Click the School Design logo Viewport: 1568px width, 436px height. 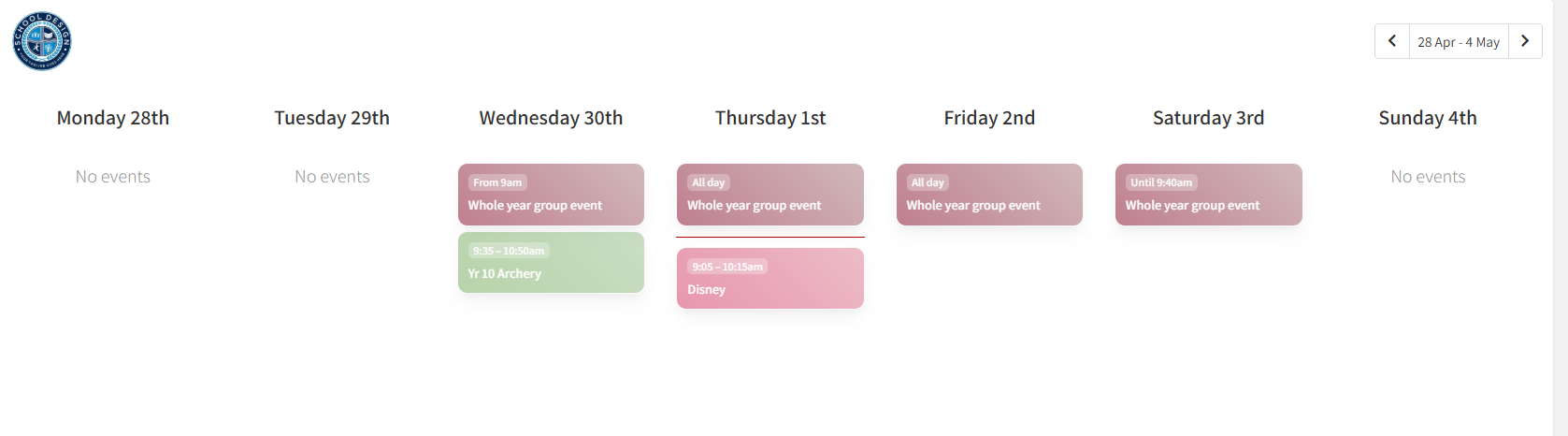click(x=42, y=41)
